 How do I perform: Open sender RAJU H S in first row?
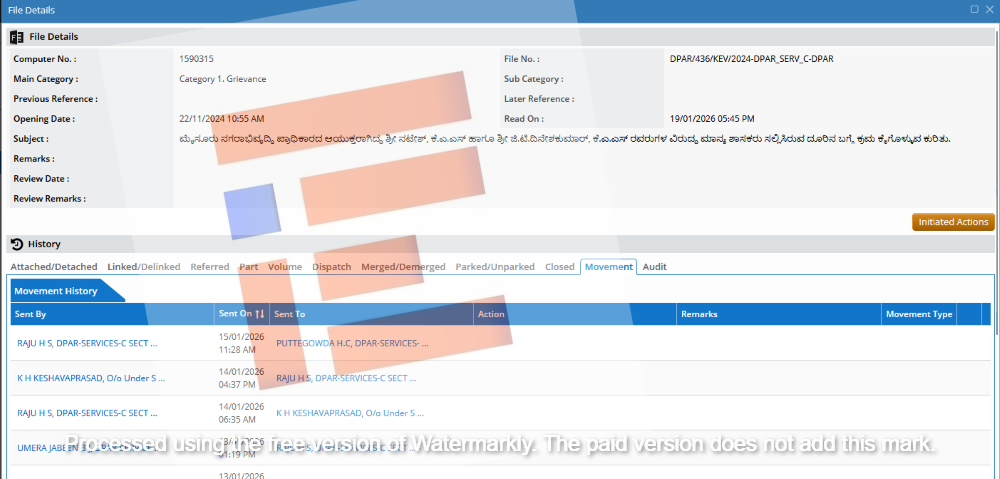click(86, 343)
